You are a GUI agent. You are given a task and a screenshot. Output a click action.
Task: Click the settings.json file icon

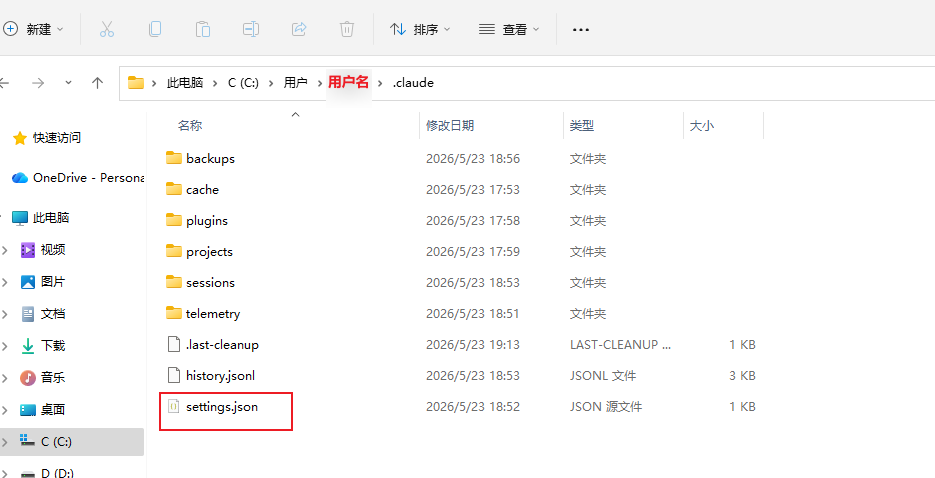pos(174,407)
